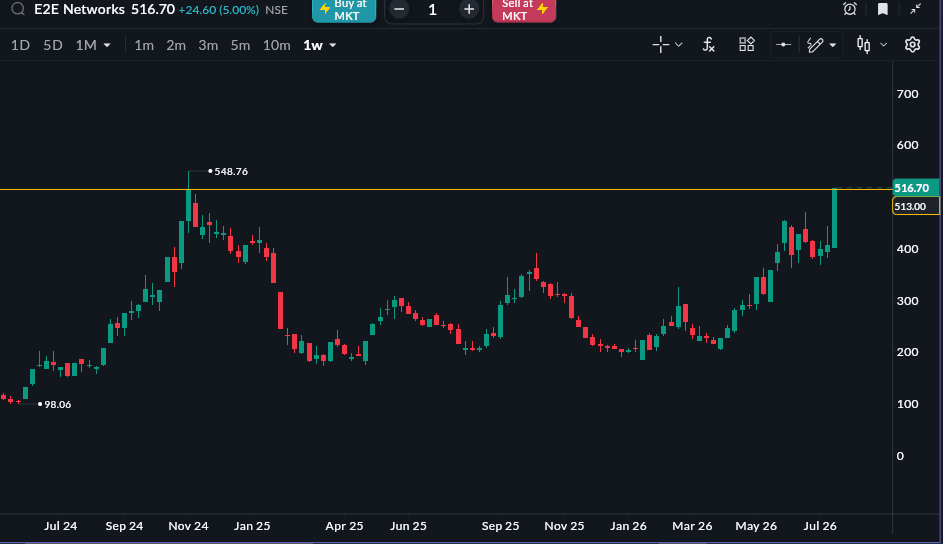The height and width of the screenshot is (544, 943).
Task: Decrease quantity with the minus button
Action: tap(399, 10)
